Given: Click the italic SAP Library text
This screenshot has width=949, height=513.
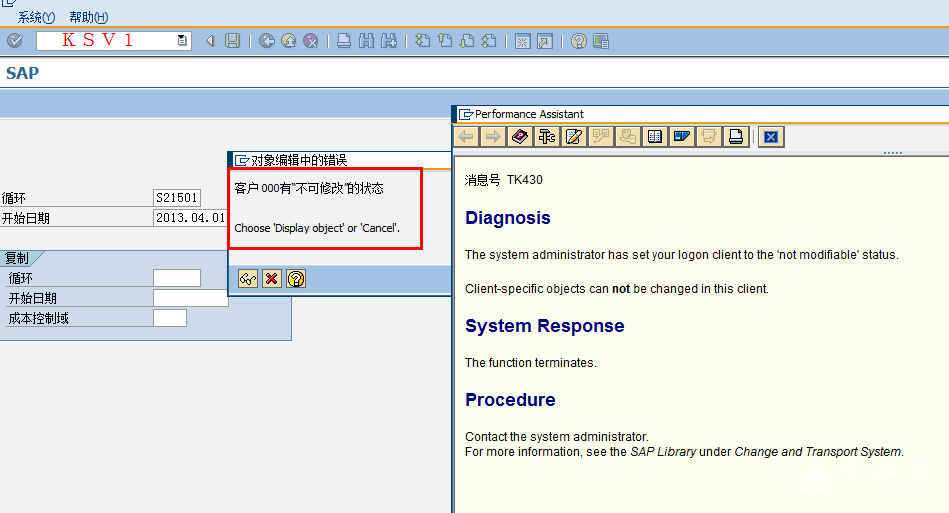Looking at the screenshot, I should 663,452.
